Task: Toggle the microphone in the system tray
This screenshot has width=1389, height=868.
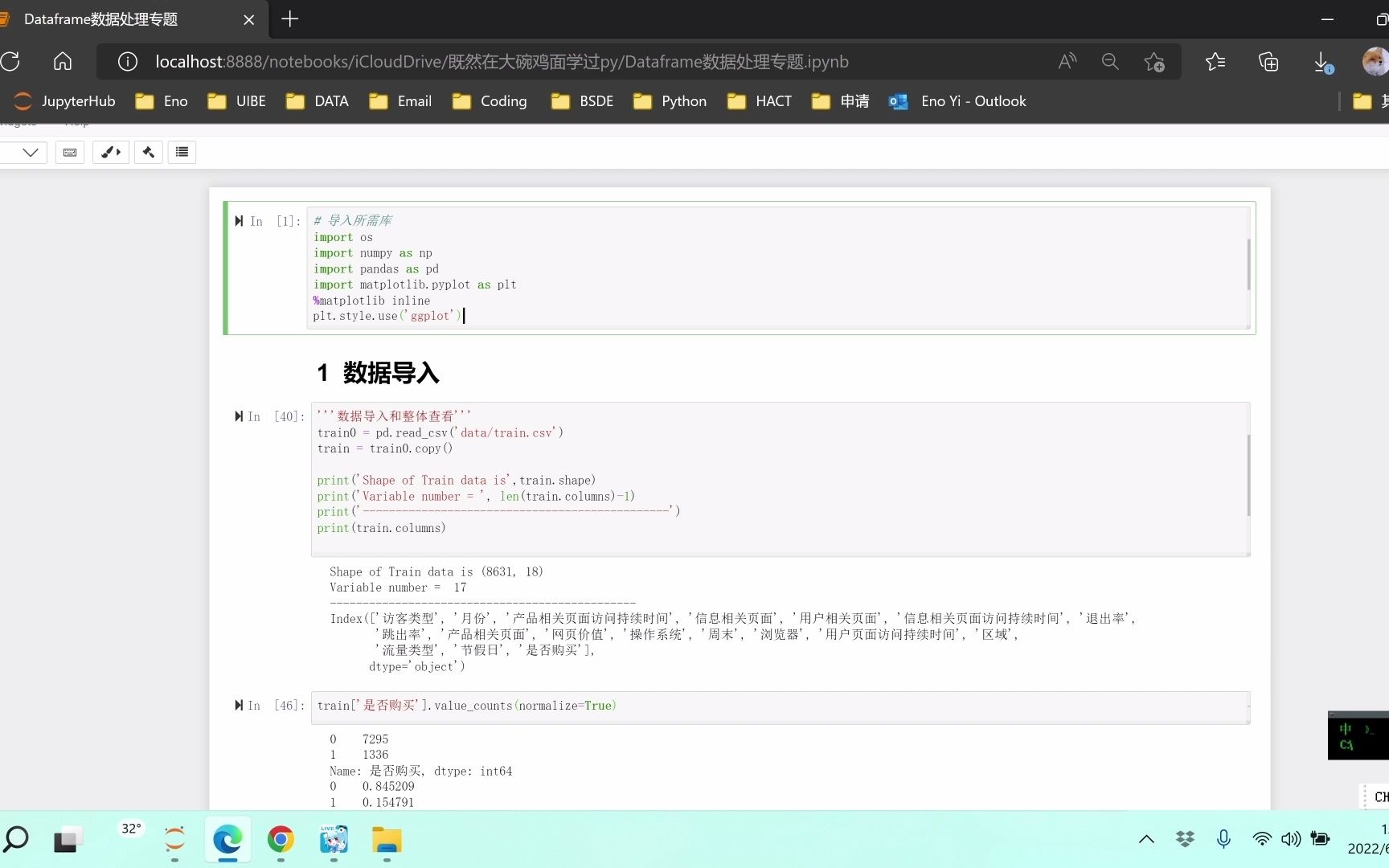Action: click(x=1223, y=839)
